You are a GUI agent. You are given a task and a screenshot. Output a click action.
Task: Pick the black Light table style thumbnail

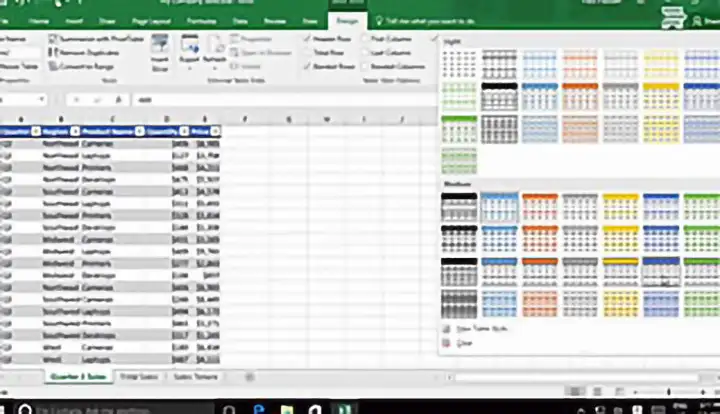[499, 98]
